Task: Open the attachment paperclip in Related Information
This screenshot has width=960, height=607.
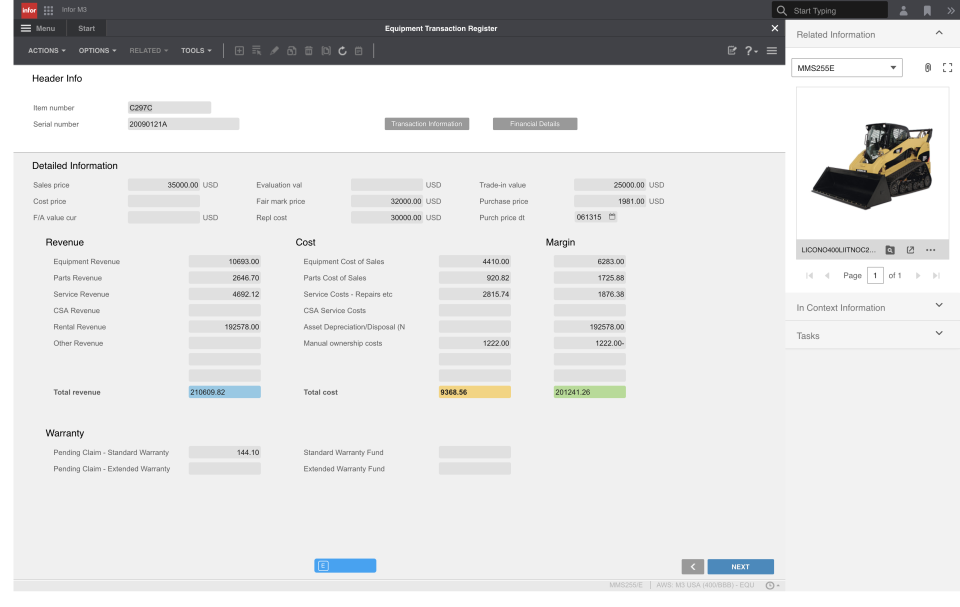Action: coord(929,67)
